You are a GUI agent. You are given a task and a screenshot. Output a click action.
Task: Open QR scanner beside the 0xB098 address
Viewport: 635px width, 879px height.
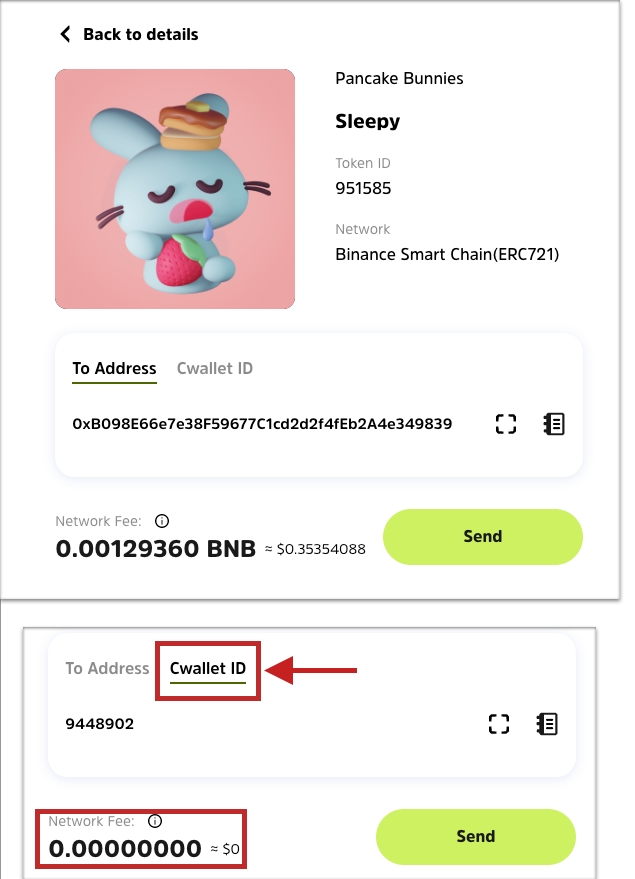(506, 424)
